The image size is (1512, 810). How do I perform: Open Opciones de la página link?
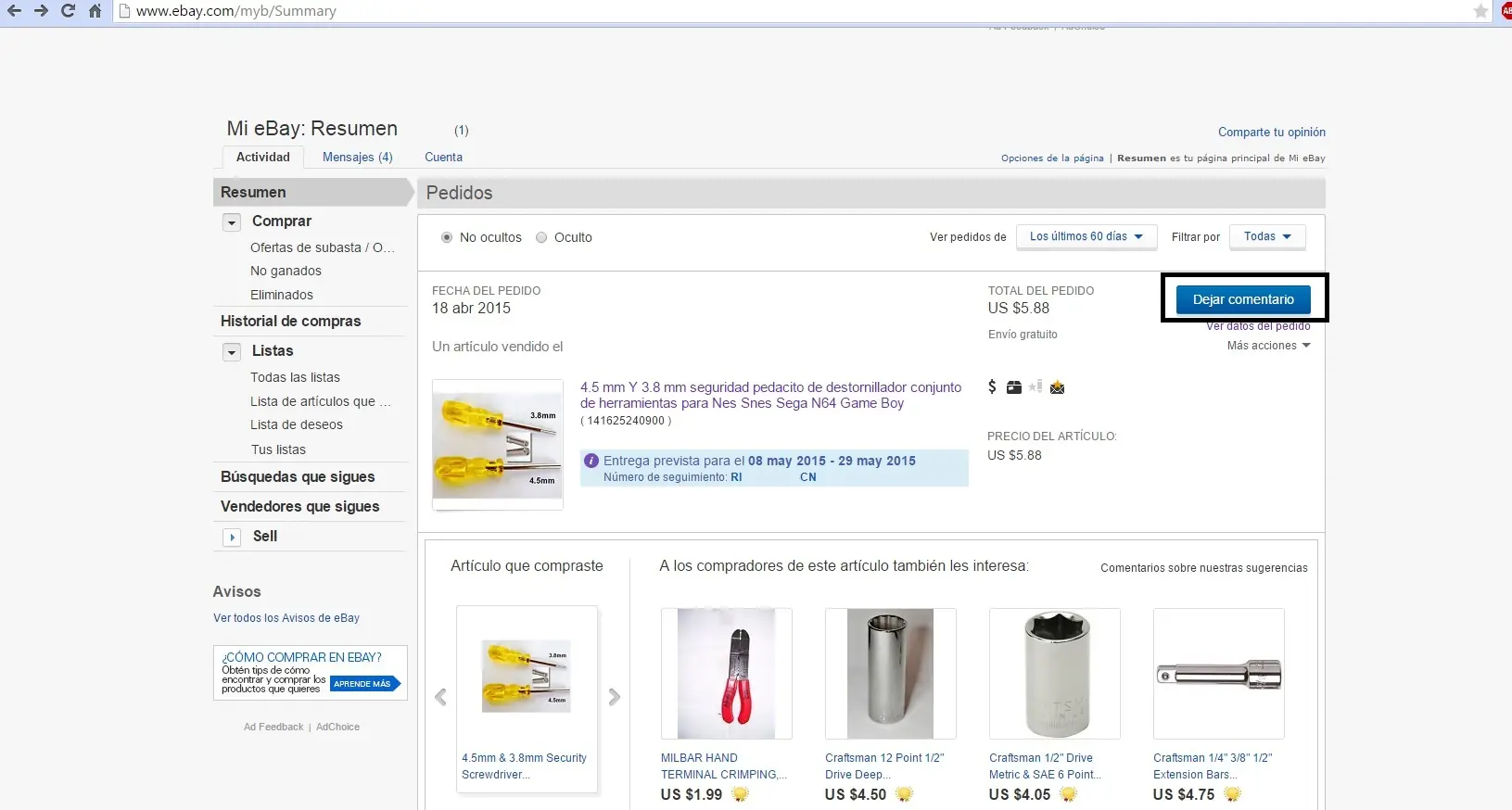(x=1052, y=158)
